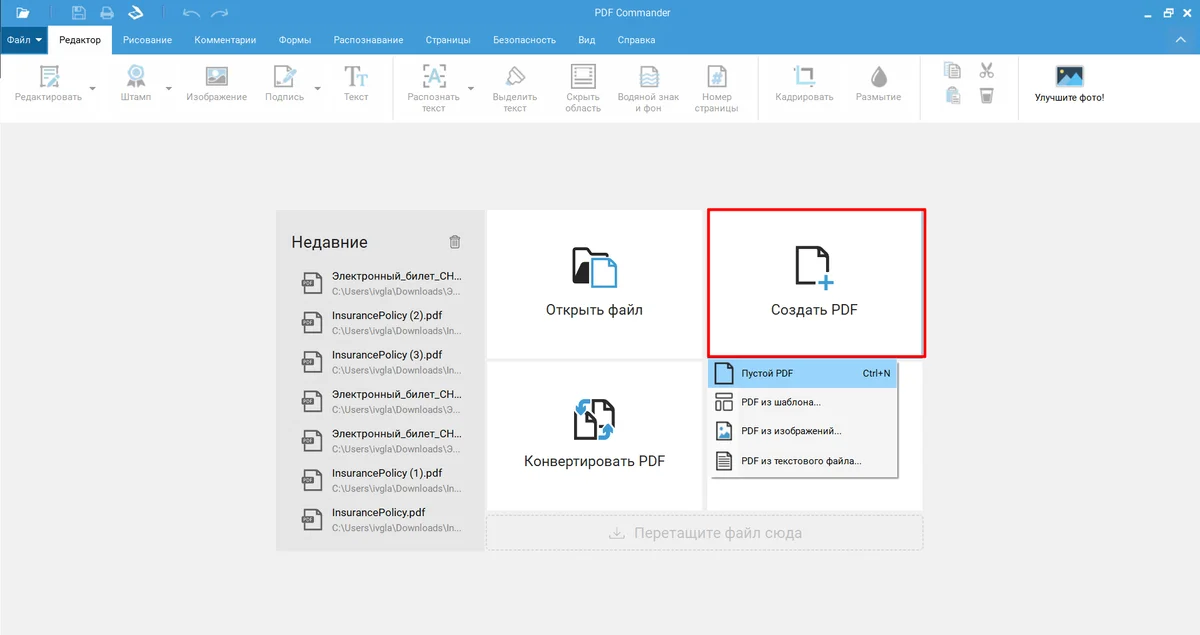Clear recent files with trash icon

[455, 242]
